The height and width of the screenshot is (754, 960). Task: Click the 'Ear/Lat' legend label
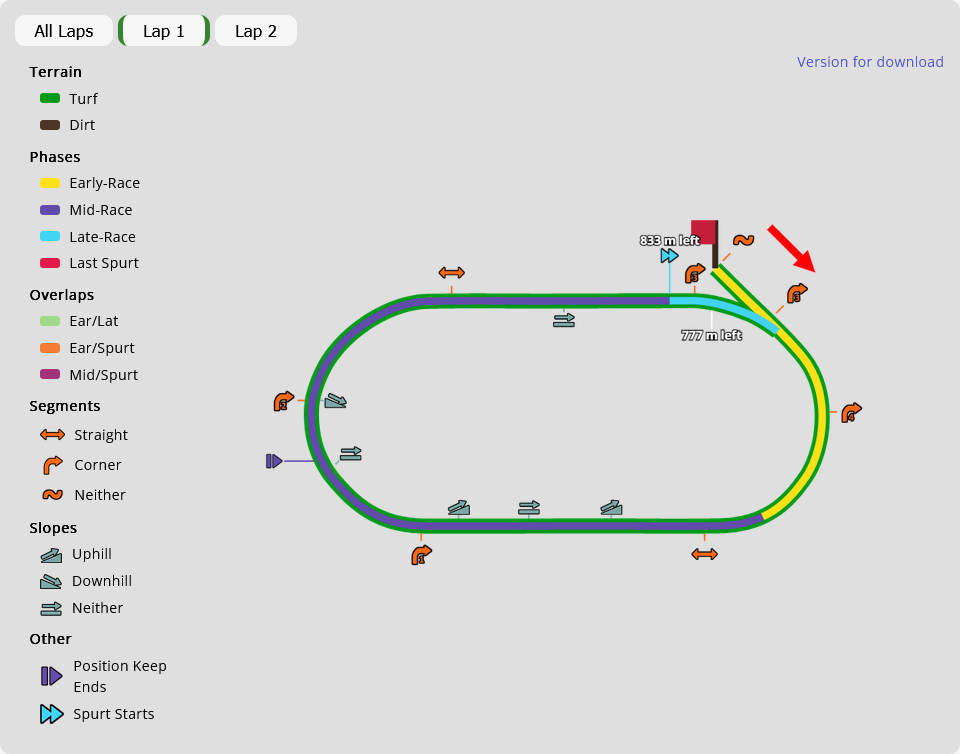point(94,321)
